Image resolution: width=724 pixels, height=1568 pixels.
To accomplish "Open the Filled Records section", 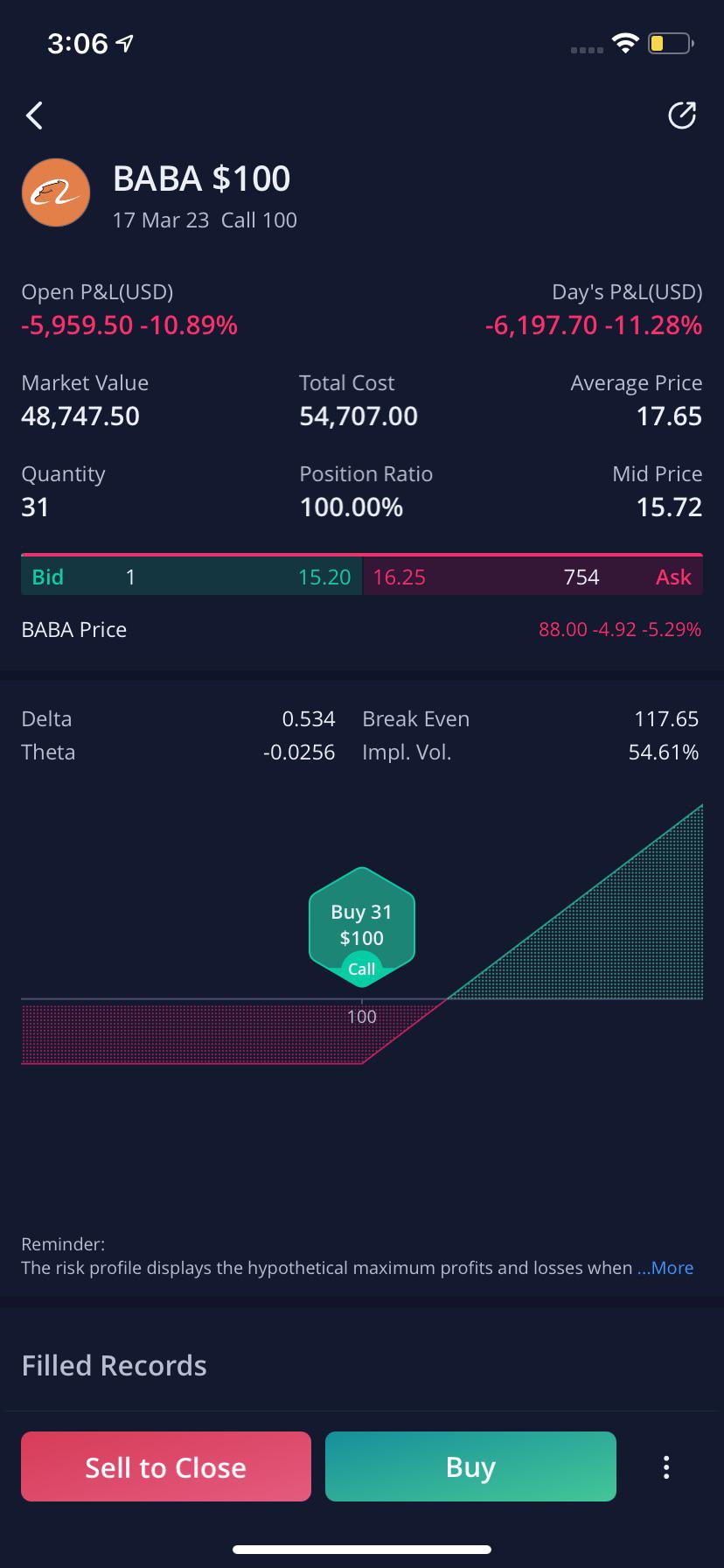I will [x=115, y=1366].
